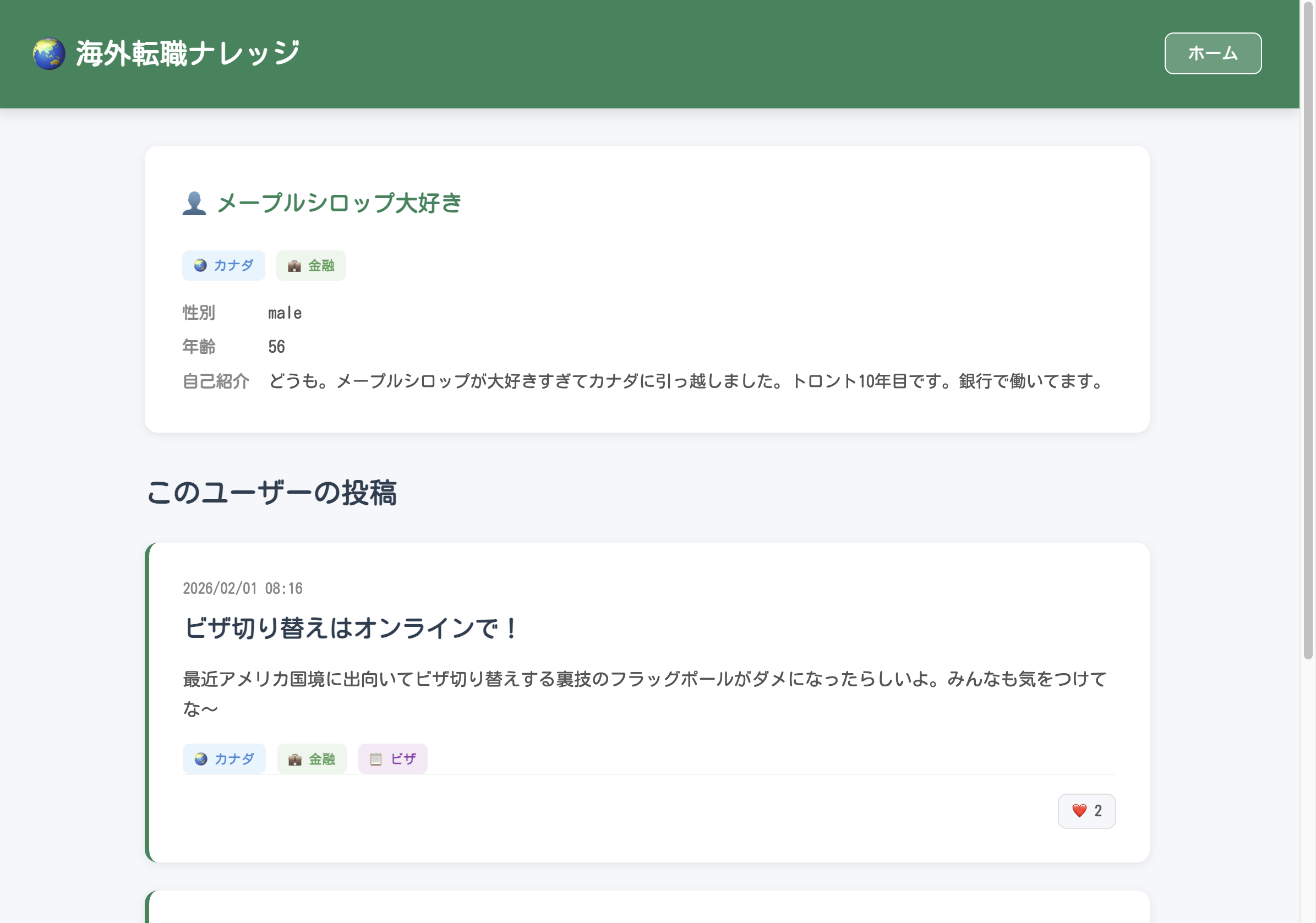Click briefcase icon on profile 金融 tag
The image size is (1316, 923).
(x=294, y=266)
